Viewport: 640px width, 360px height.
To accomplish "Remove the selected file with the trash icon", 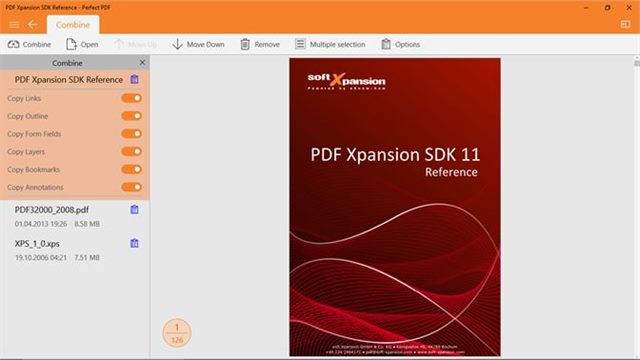I will tap(245, 44).
